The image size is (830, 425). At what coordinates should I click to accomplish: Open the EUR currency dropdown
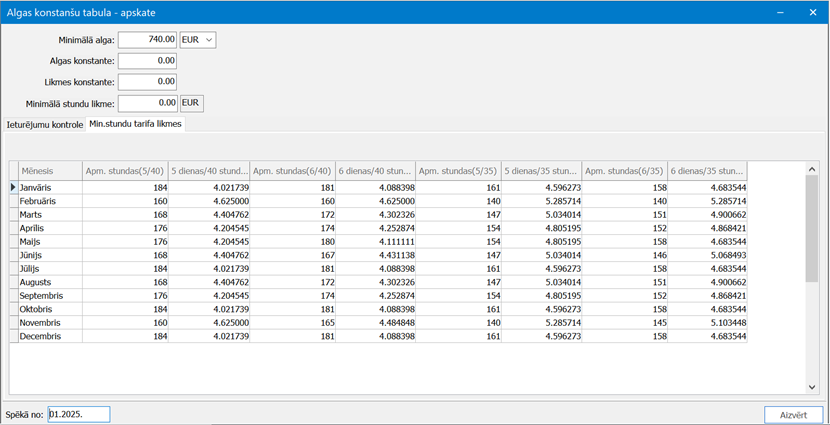[198, 40]
